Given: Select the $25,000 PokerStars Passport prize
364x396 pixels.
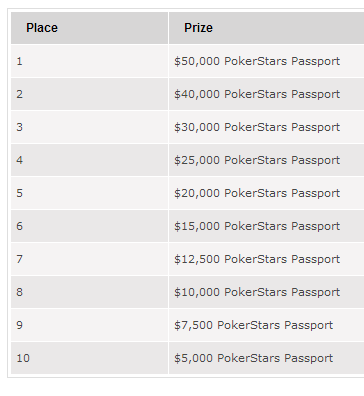Looking at the screenshot, I should tap(257, 160).
